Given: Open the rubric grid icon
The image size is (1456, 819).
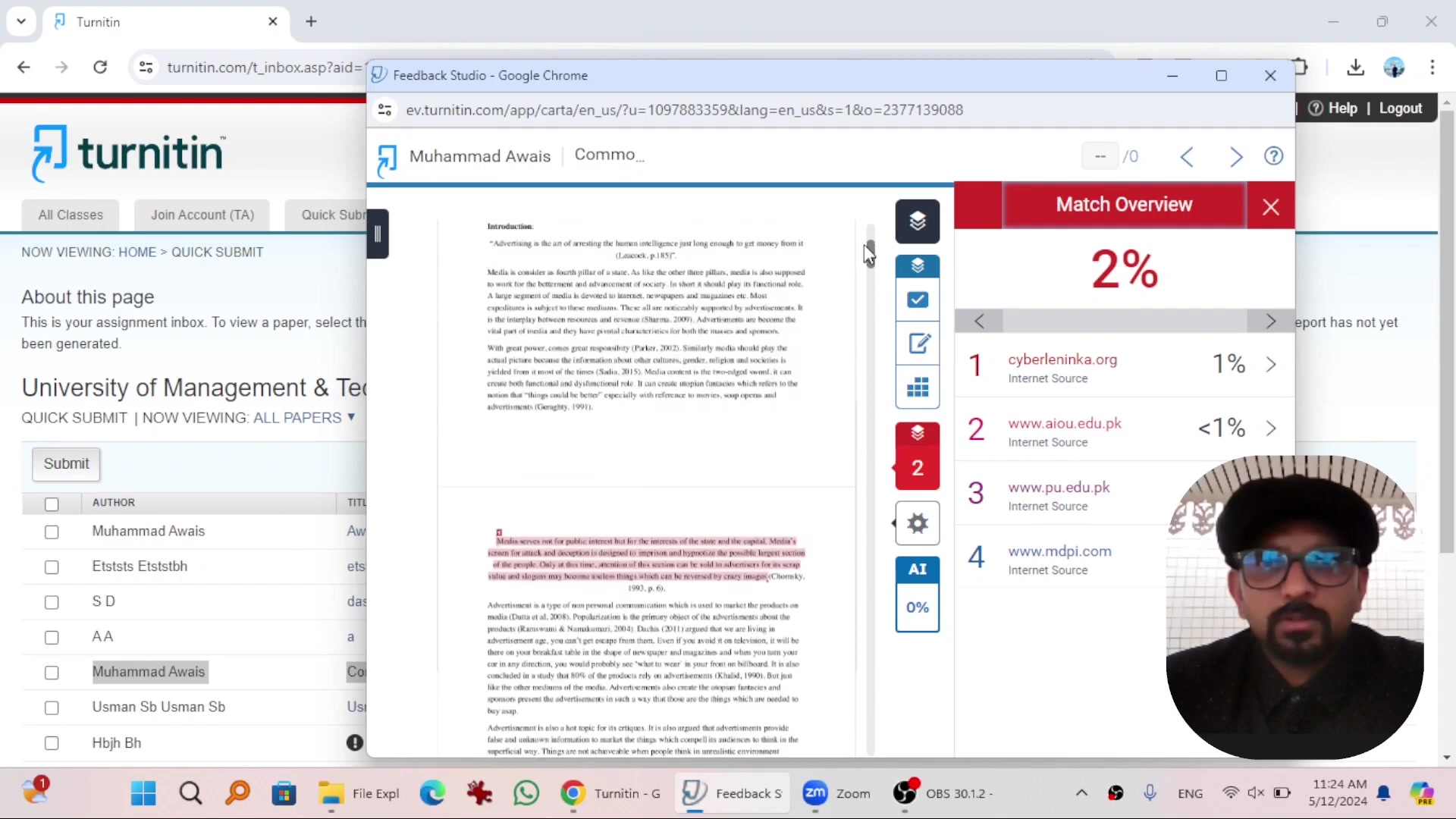Looking at the screenshot, I should pos(918,388).
